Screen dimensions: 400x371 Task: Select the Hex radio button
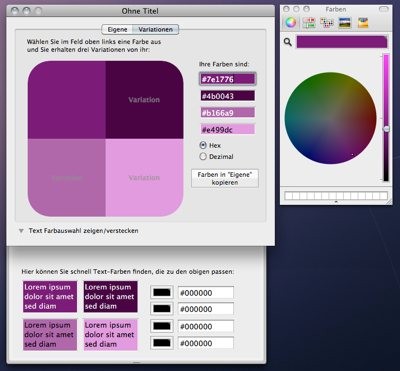[x=203, y=145]
